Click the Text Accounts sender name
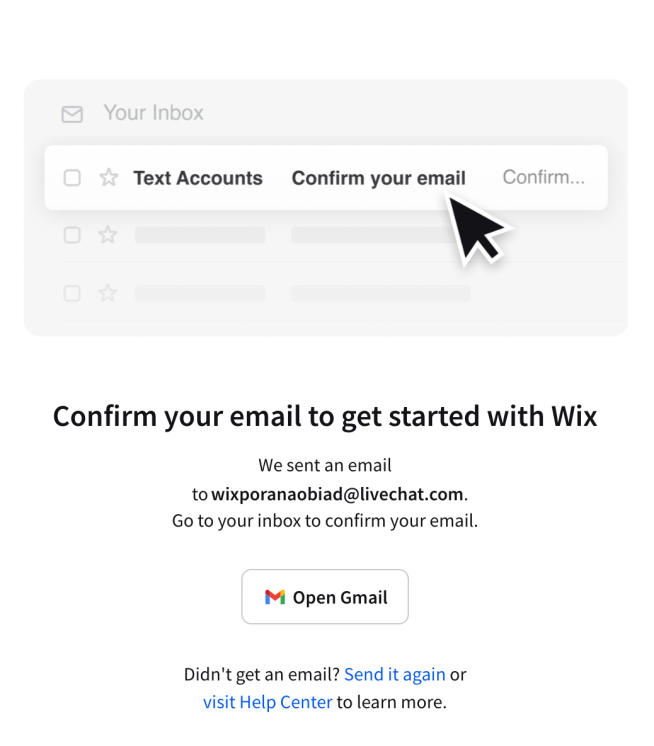The image size is (654, 746). tap(198, 178)
